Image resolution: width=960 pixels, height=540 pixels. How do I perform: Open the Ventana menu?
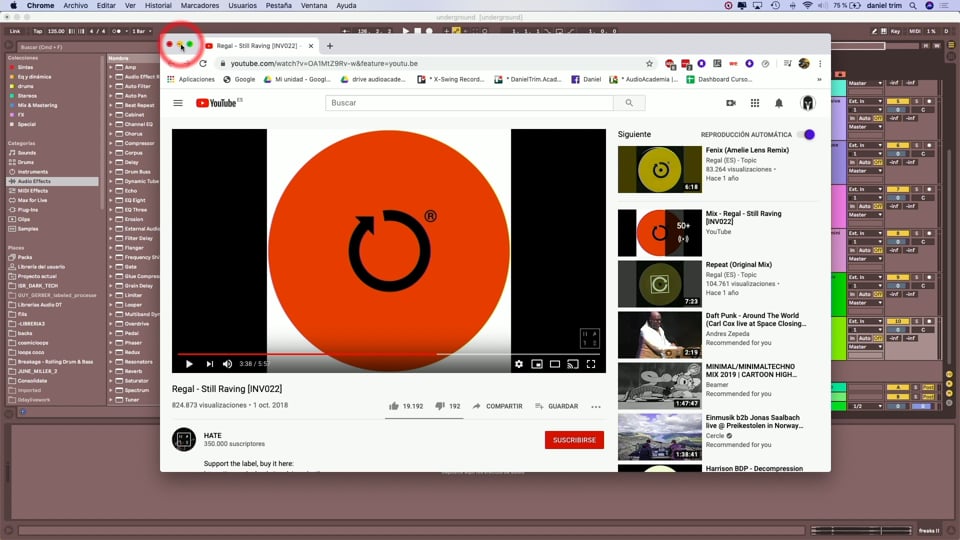(313, 6)
